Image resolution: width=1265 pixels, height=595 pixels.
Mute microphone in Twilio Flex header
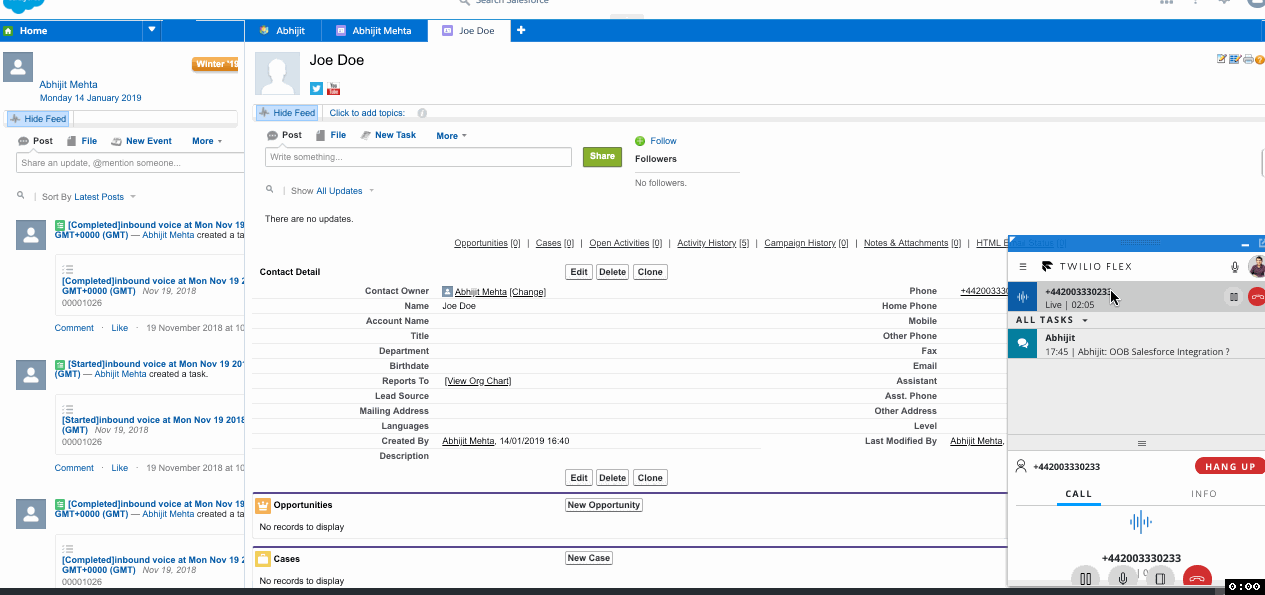(1235, 267)
